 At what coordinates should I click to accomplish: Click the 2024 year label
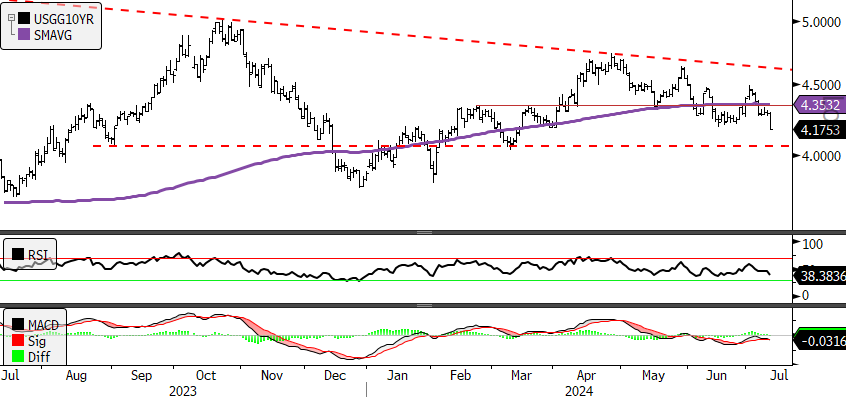pos(579,391)
